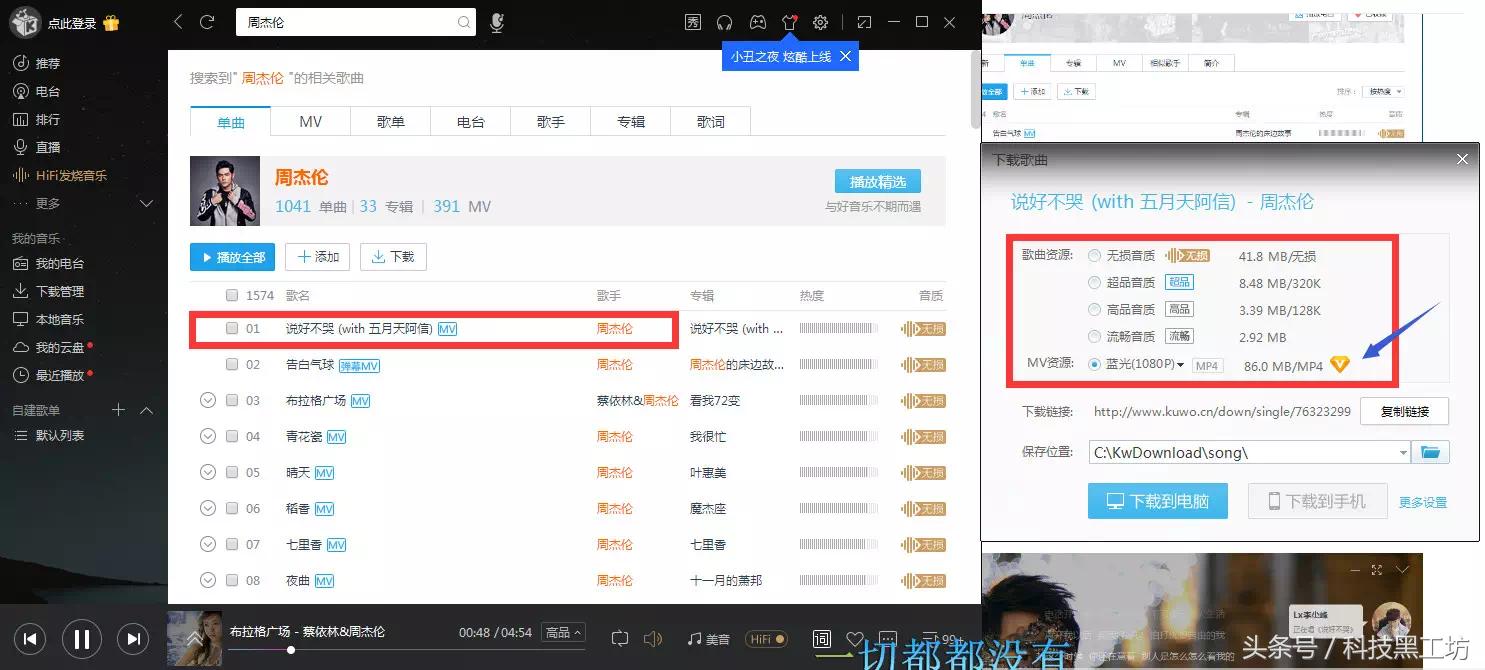Viewport: 1485px width, 670px height.
Task: Select the 无损音质 quality radio button
Action: tap(1093, 255)
